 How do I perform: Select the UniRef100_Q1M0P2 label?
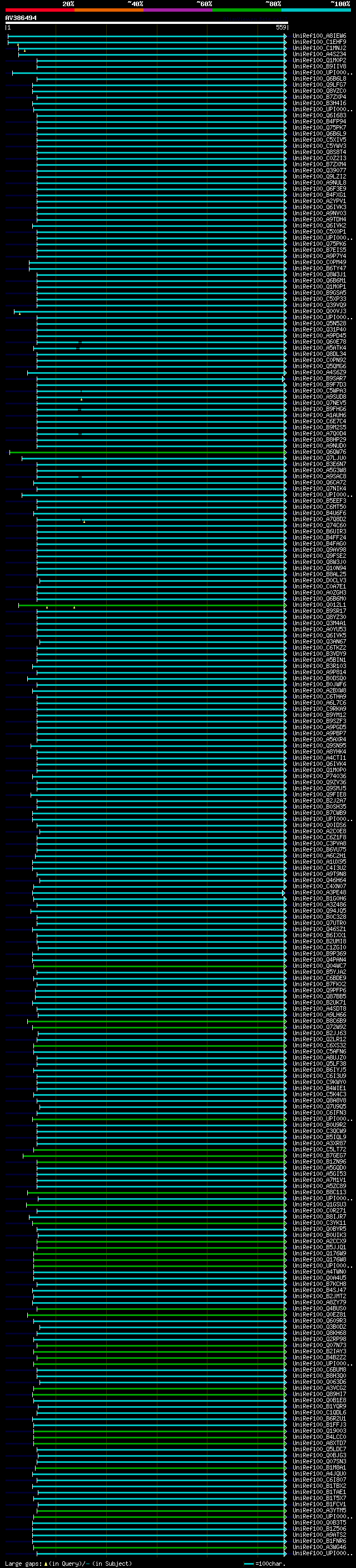coord(319,60)
